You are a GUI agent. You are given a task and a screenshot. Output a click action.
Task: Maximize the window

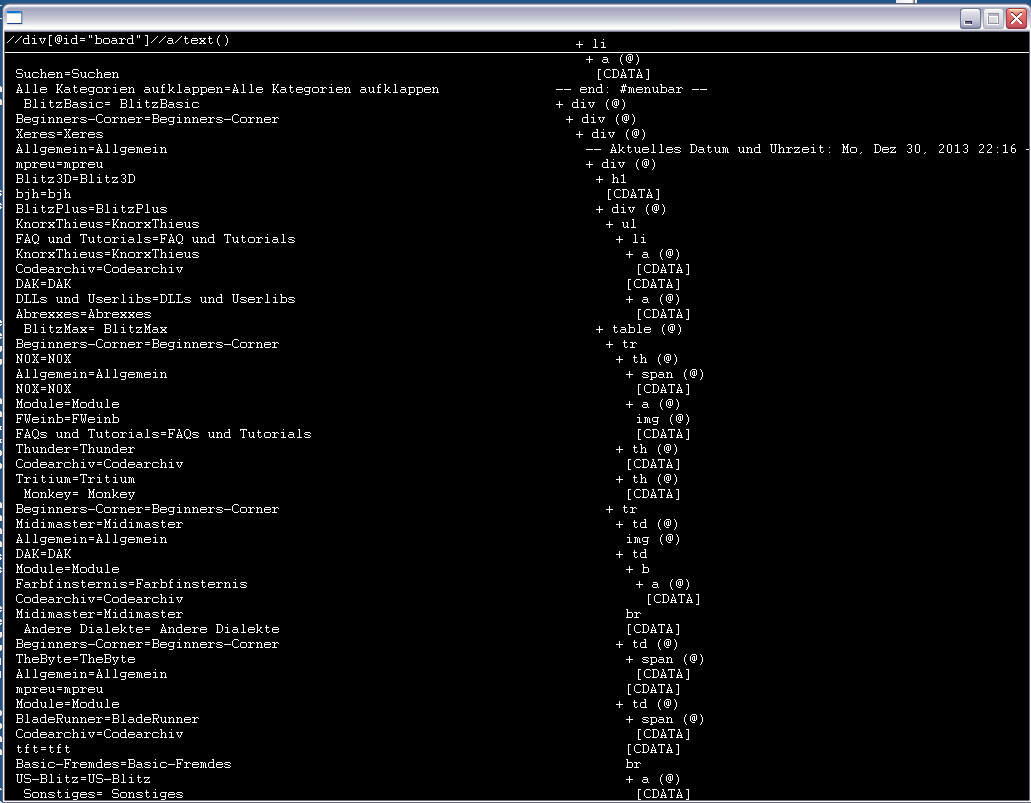click(x=994, y=18)
